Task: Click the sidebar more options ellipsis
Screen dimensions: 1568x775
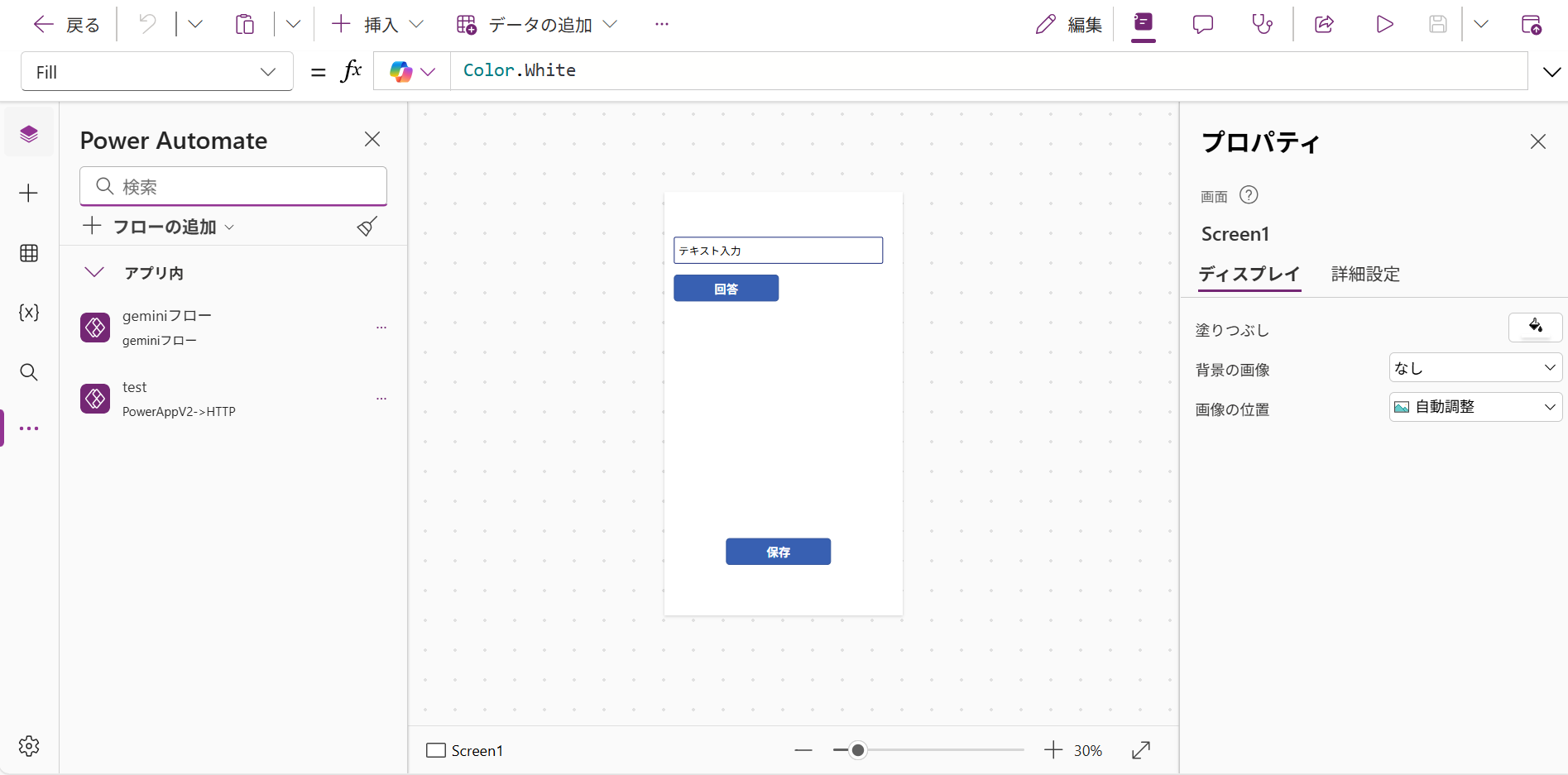Action: point(29,428)
